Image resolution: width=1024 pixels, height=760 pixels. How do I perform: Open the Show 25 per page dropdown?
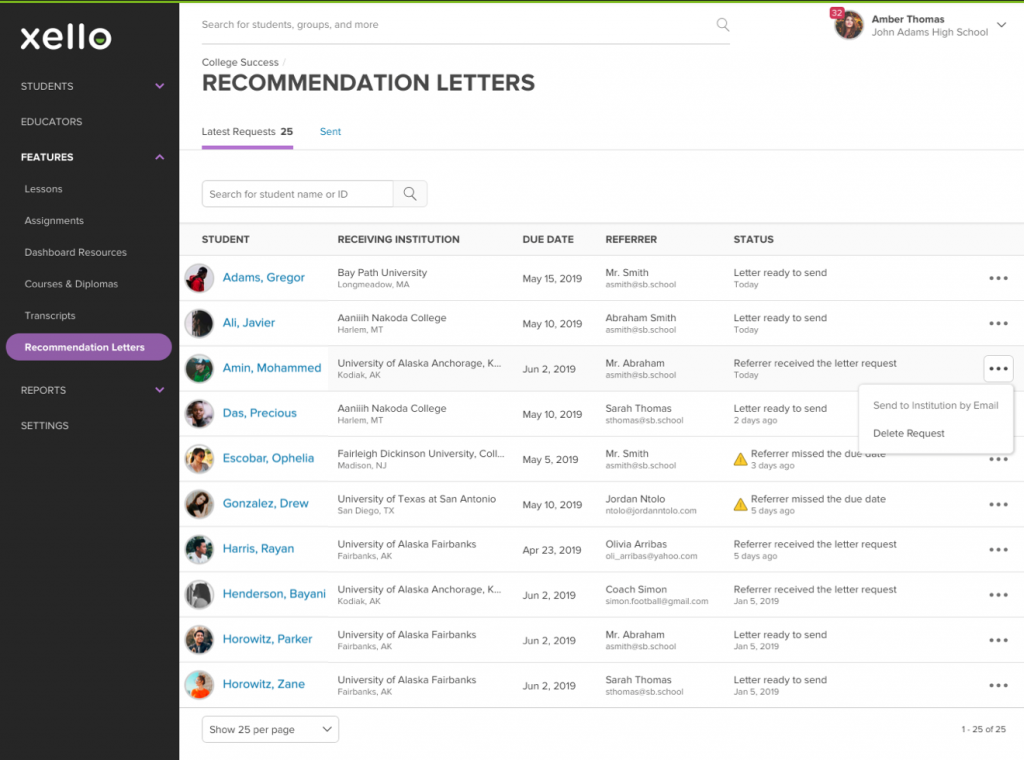click(x=269, y=729)
